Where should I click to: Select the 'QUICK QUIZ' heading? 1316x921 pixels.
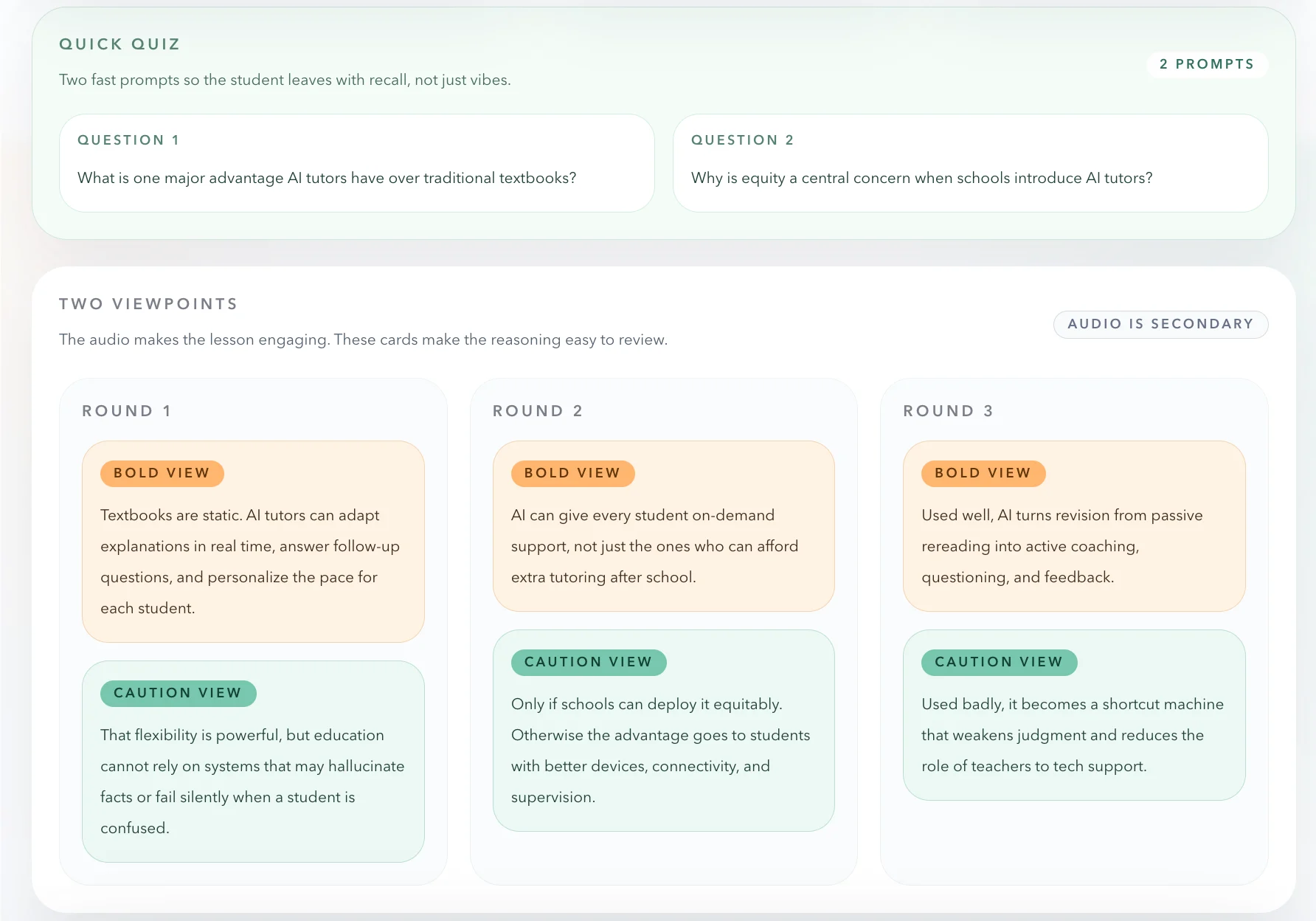(x=120, y=44)
